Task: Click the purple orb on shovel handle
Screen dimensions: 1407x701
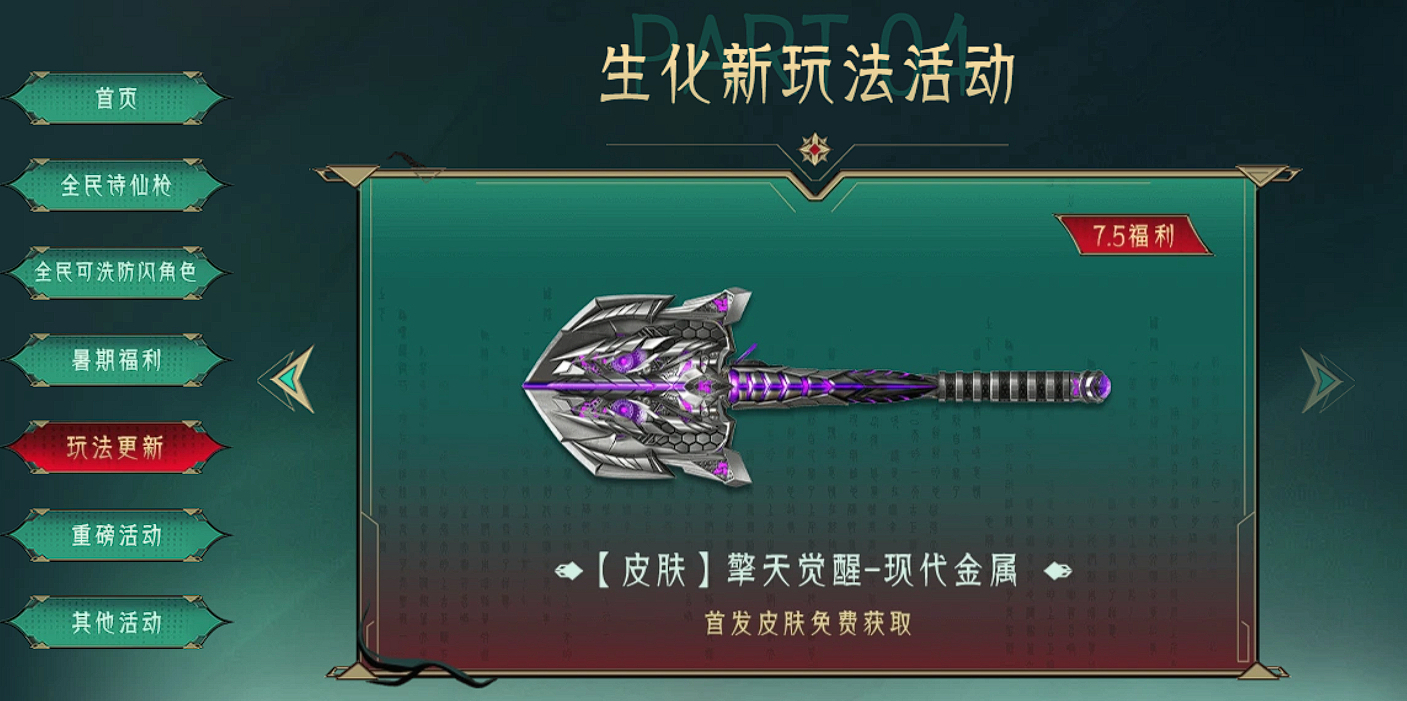Action: tap(1097, 384)
